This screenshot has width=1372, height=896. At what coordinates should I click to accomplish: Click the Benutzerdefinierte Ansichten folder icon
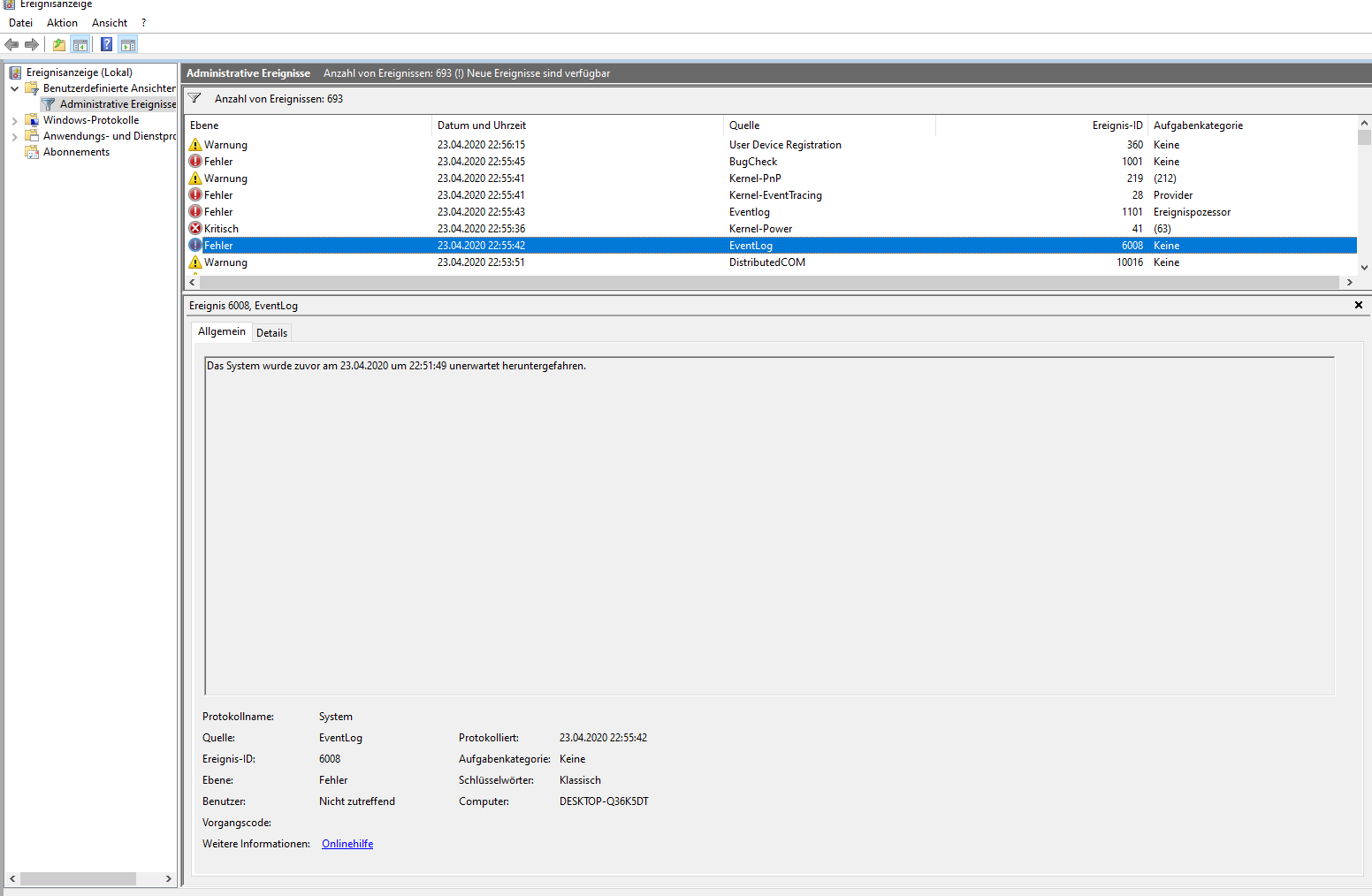[x=32, y=88]
